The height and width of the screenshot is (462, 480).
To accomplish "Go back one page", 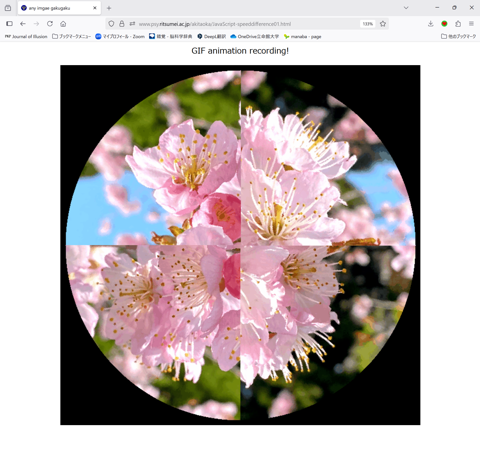I will pos(23,24).
